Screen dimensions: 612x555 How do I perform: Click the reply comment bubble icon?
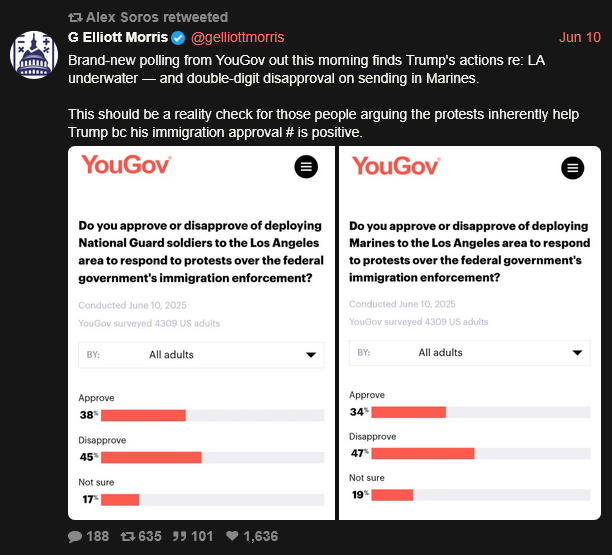[75, 537]
